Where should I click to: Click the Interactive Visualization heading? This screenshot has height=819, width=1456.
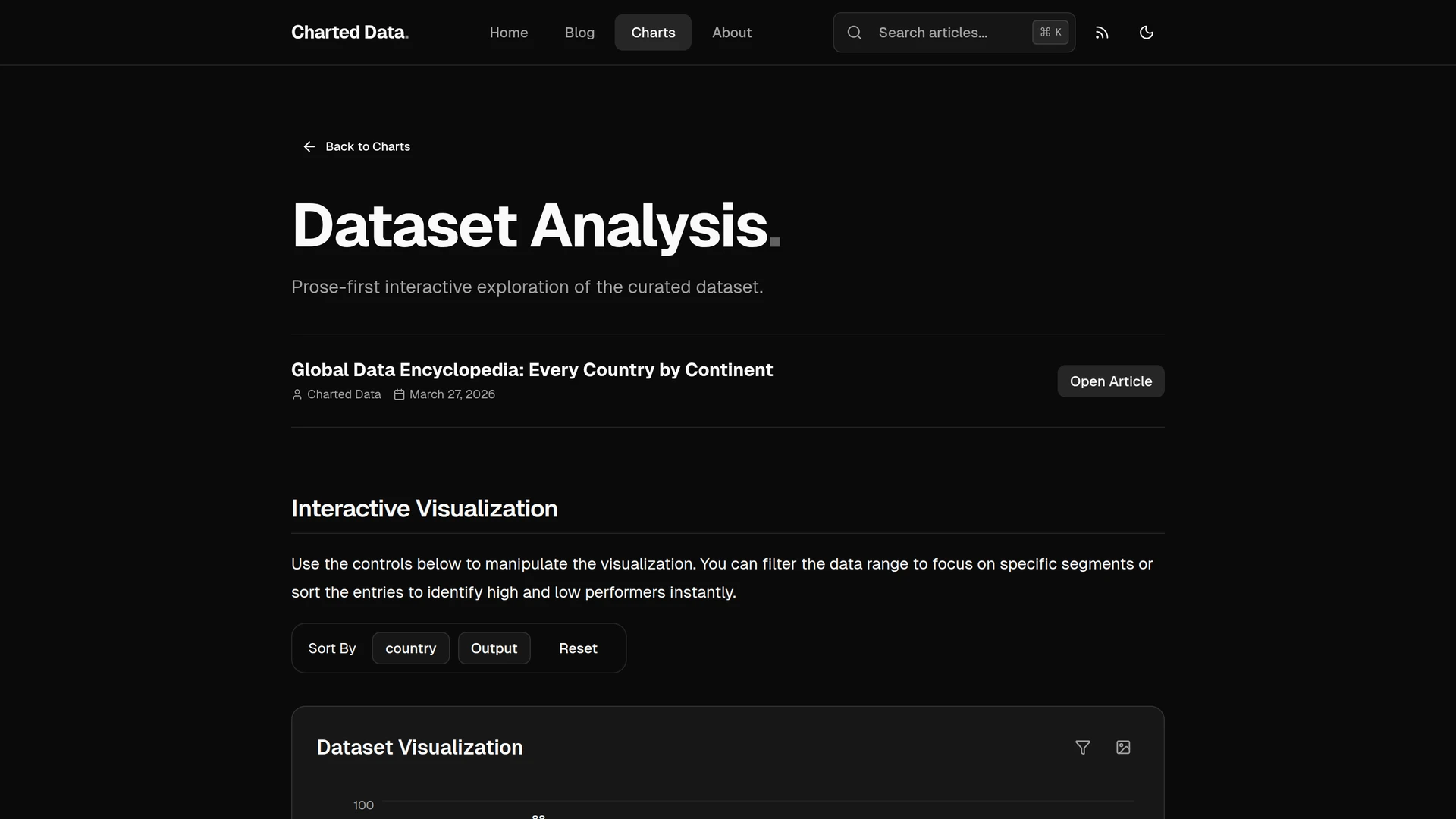[x=424, y=509]
